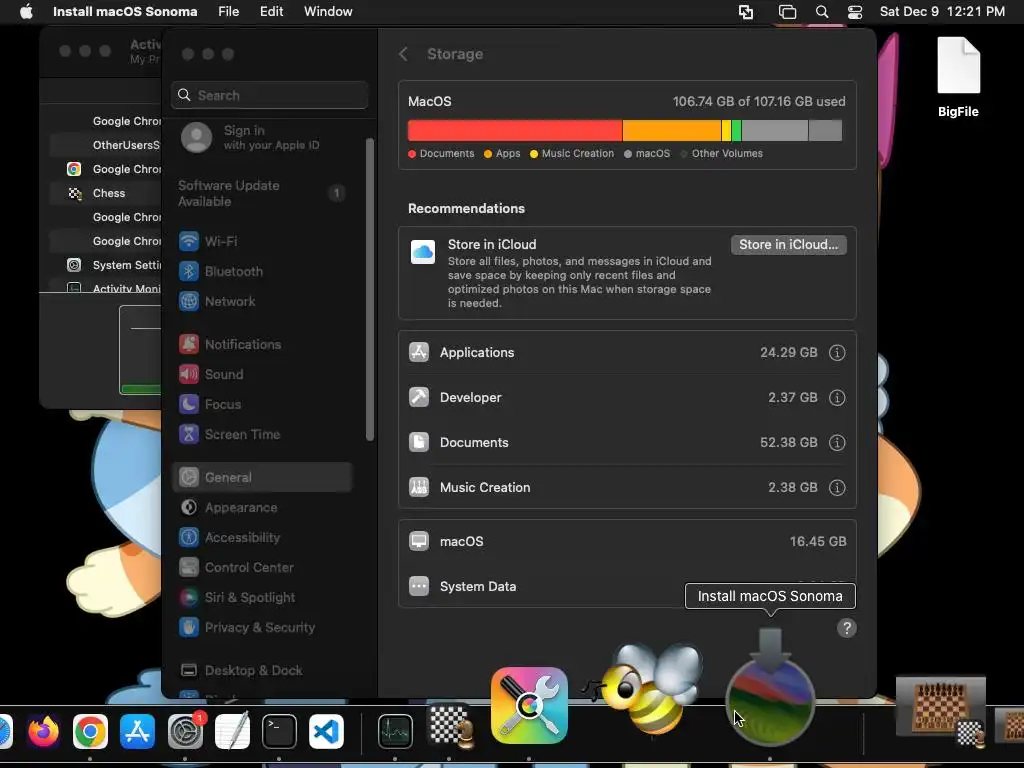The height and width of the screenshot is (768, 1024).
Task: Open System Settings from the Dock
Action: 185,731
